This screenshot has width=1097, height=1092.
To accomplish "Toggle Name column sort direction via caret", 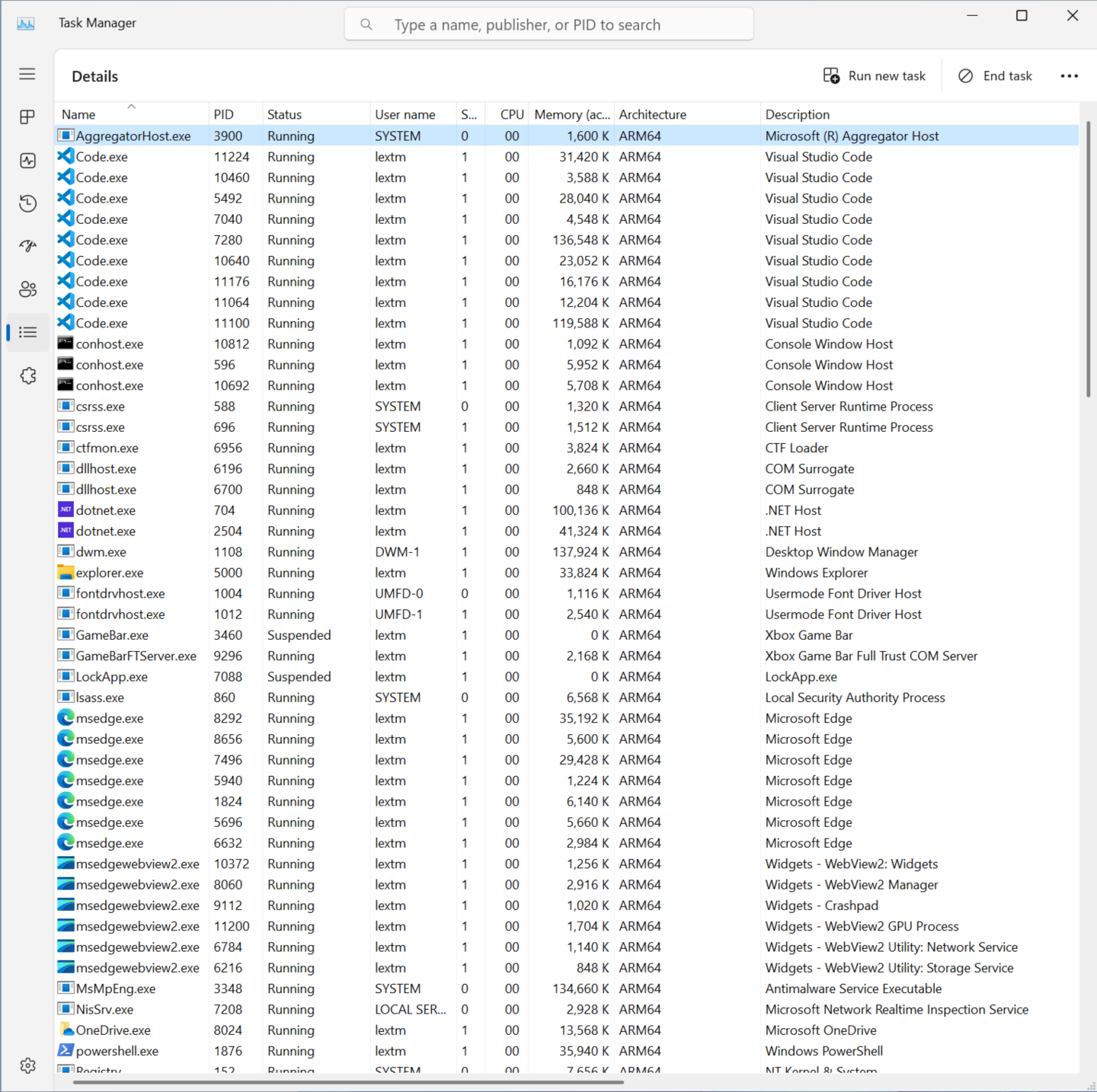I will (131, 107).
